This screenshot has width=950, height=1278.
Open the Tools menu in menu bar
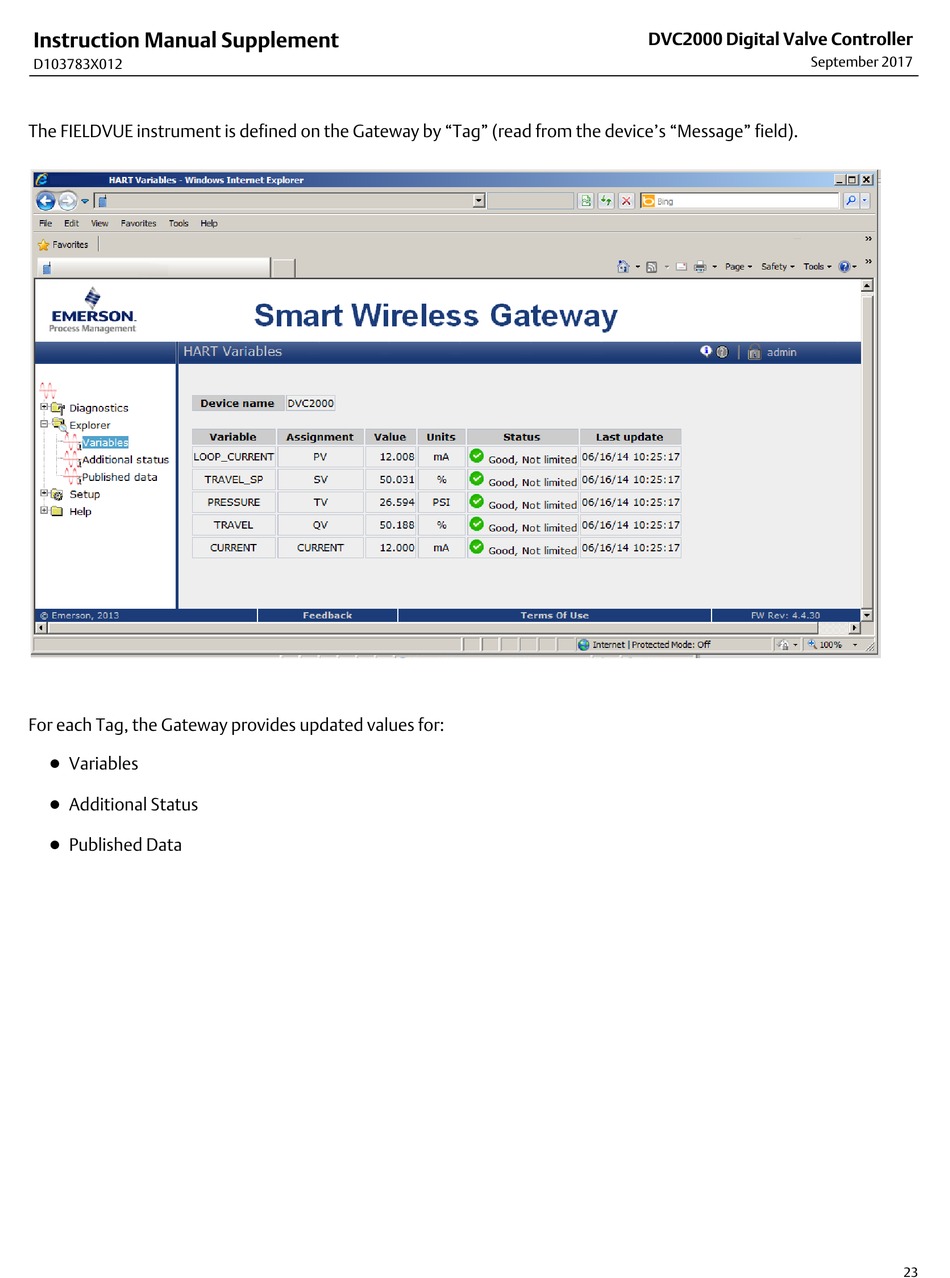tap(178, 224)
